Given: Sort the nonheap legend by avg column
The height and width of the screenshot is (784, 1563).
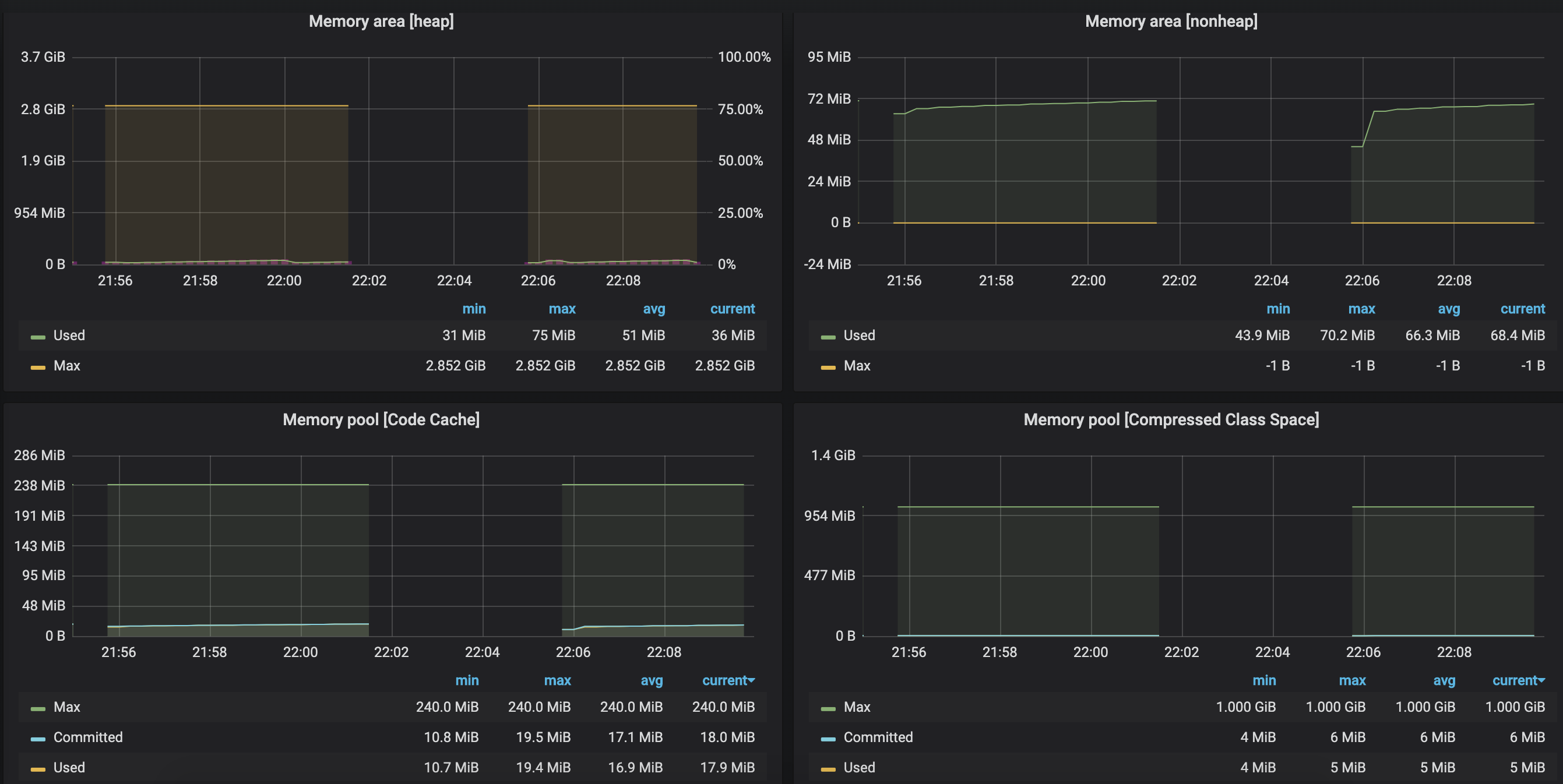Looking at the screenshot, I should click(x=1448, y=309).
